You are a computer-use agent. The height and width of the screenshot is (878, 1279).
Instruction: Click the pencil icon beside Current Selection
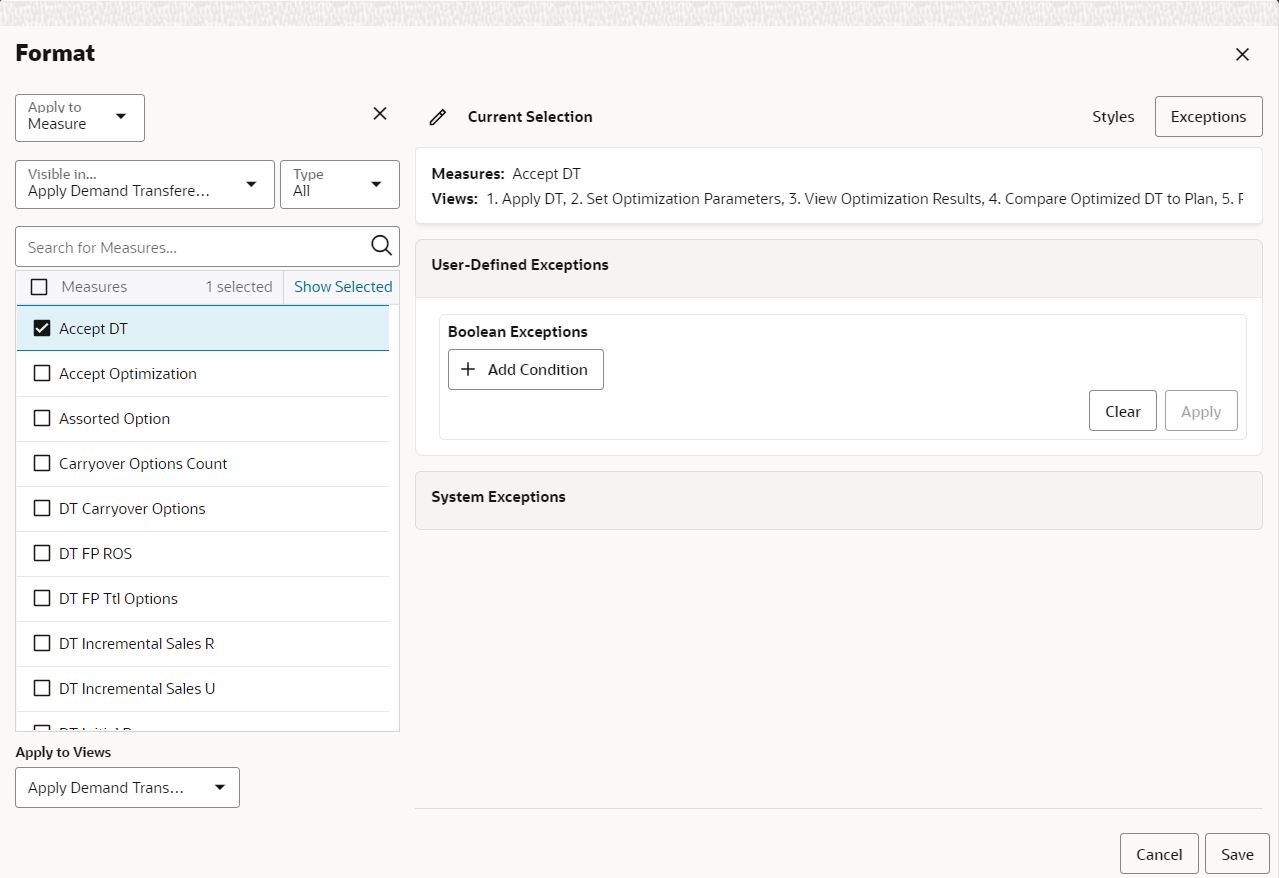tap(437, 117)
